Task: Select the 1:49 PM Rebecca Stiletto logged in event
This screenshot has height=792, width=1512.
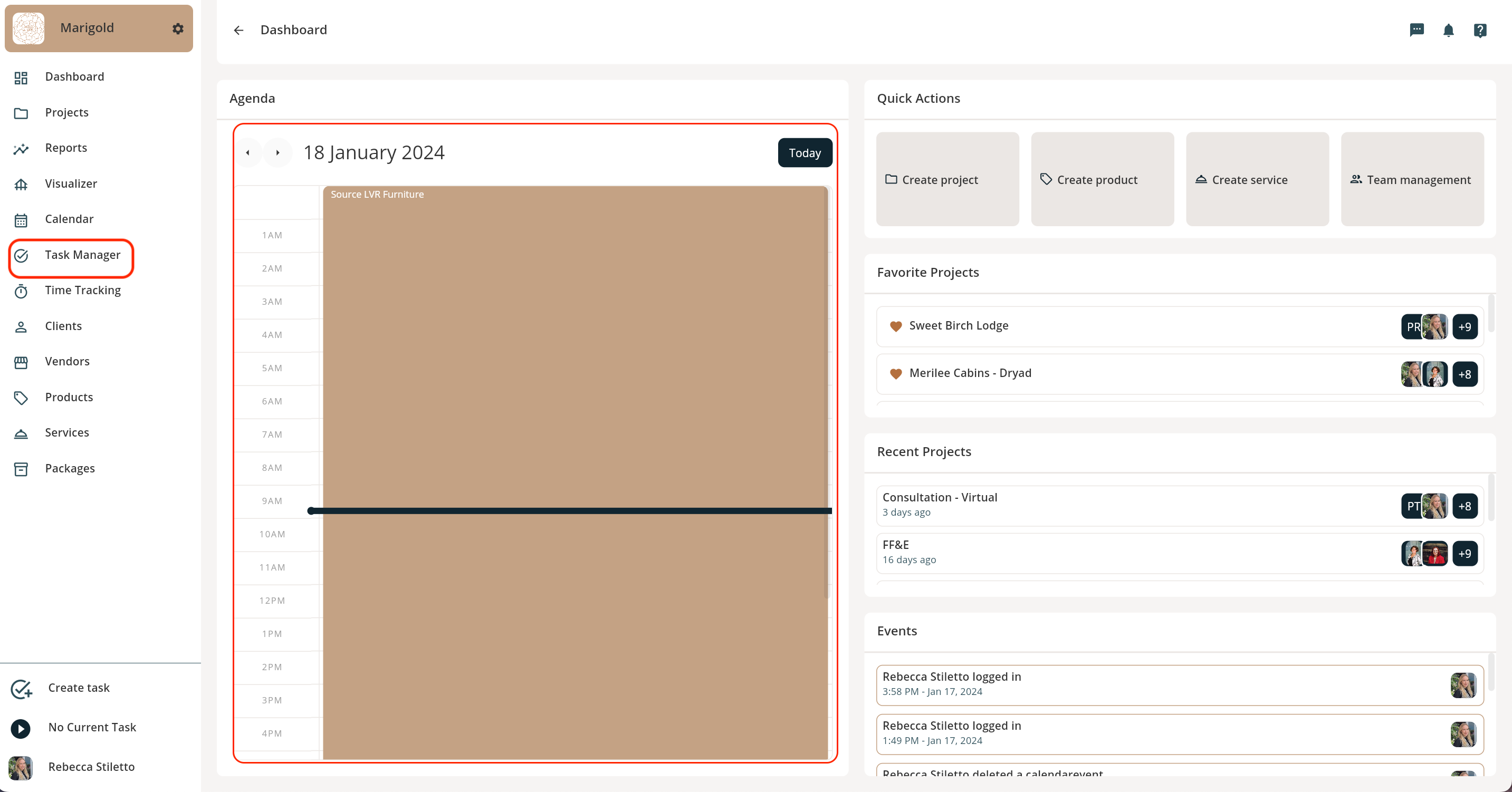Action: [x=1179, y=734]
